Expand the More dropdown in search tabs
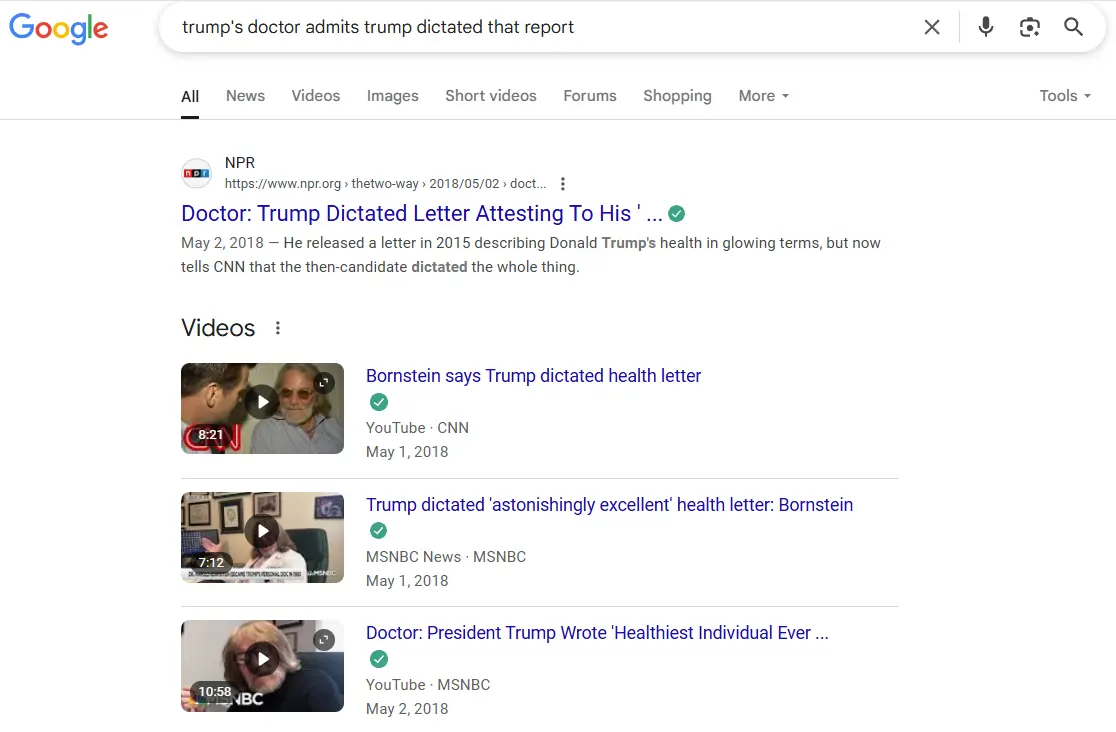Image resolution: width=1116 pixels, height=732 pixels. tap(764, 95)
